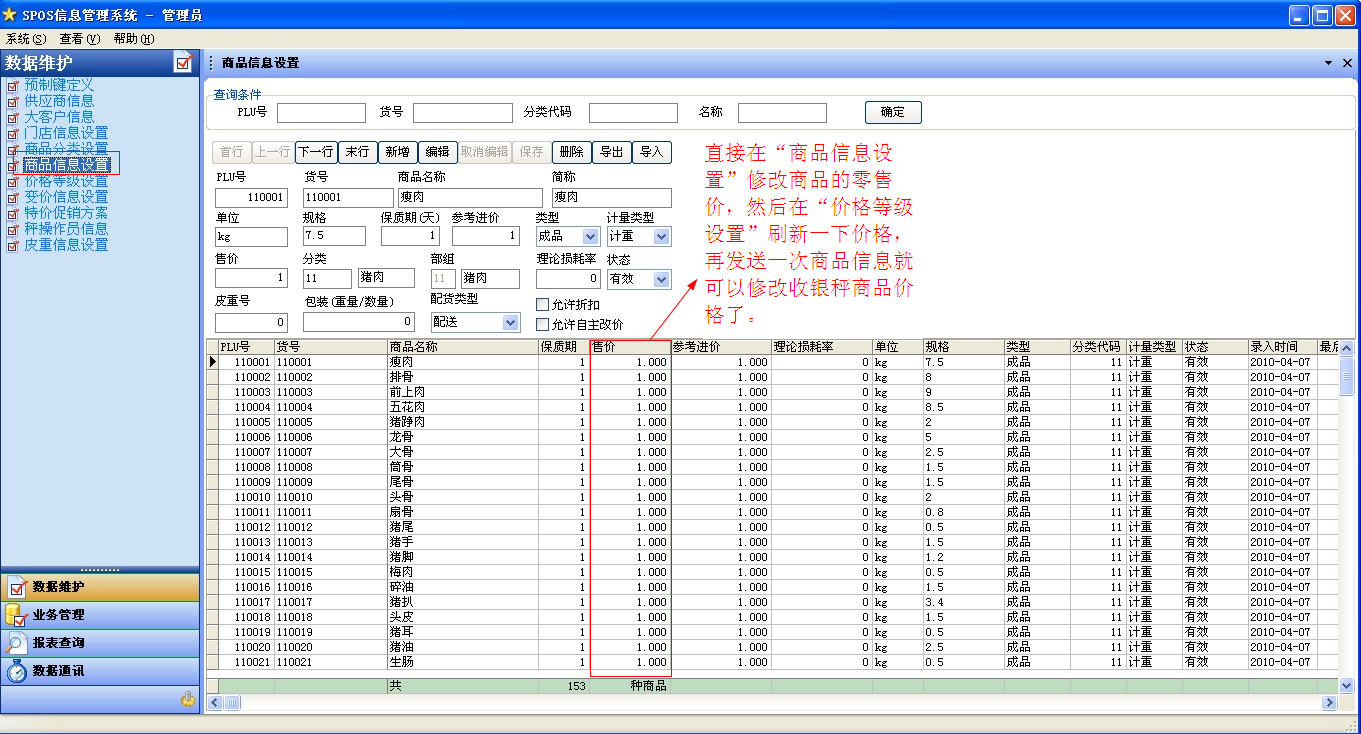
Task: Click the vertical scrollbar thumb of the grid
Action: pos(1346,375)
